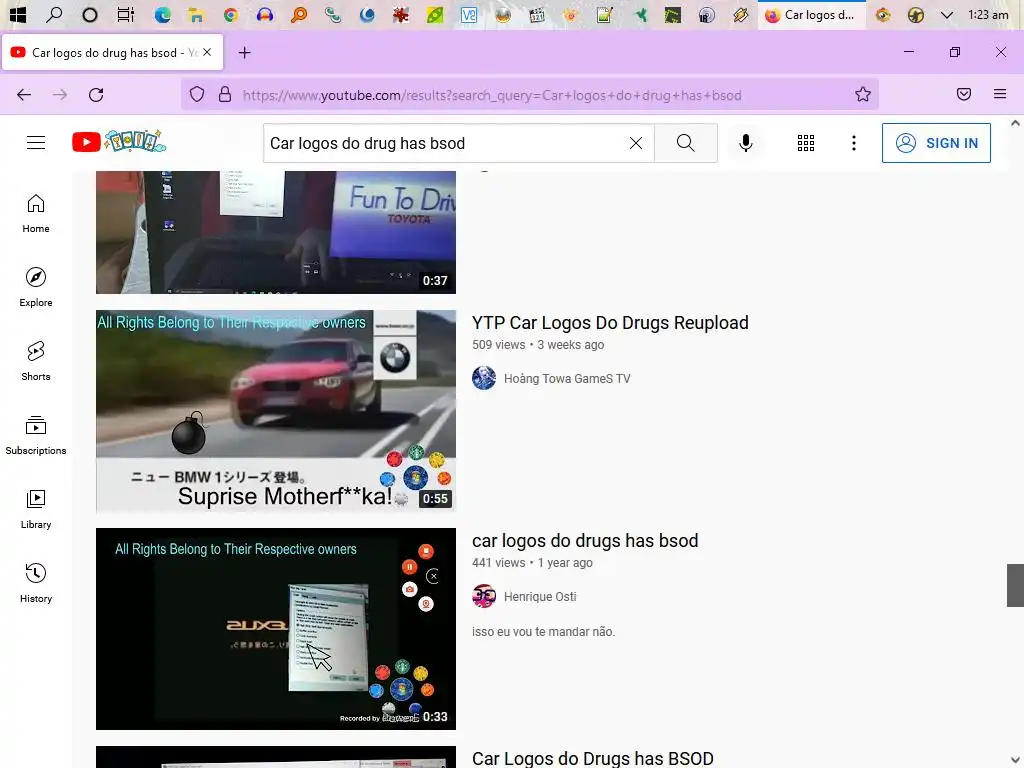Click '509 views • 3 weeks ago' text
1024x768 pixels.
tap(538, 345)
